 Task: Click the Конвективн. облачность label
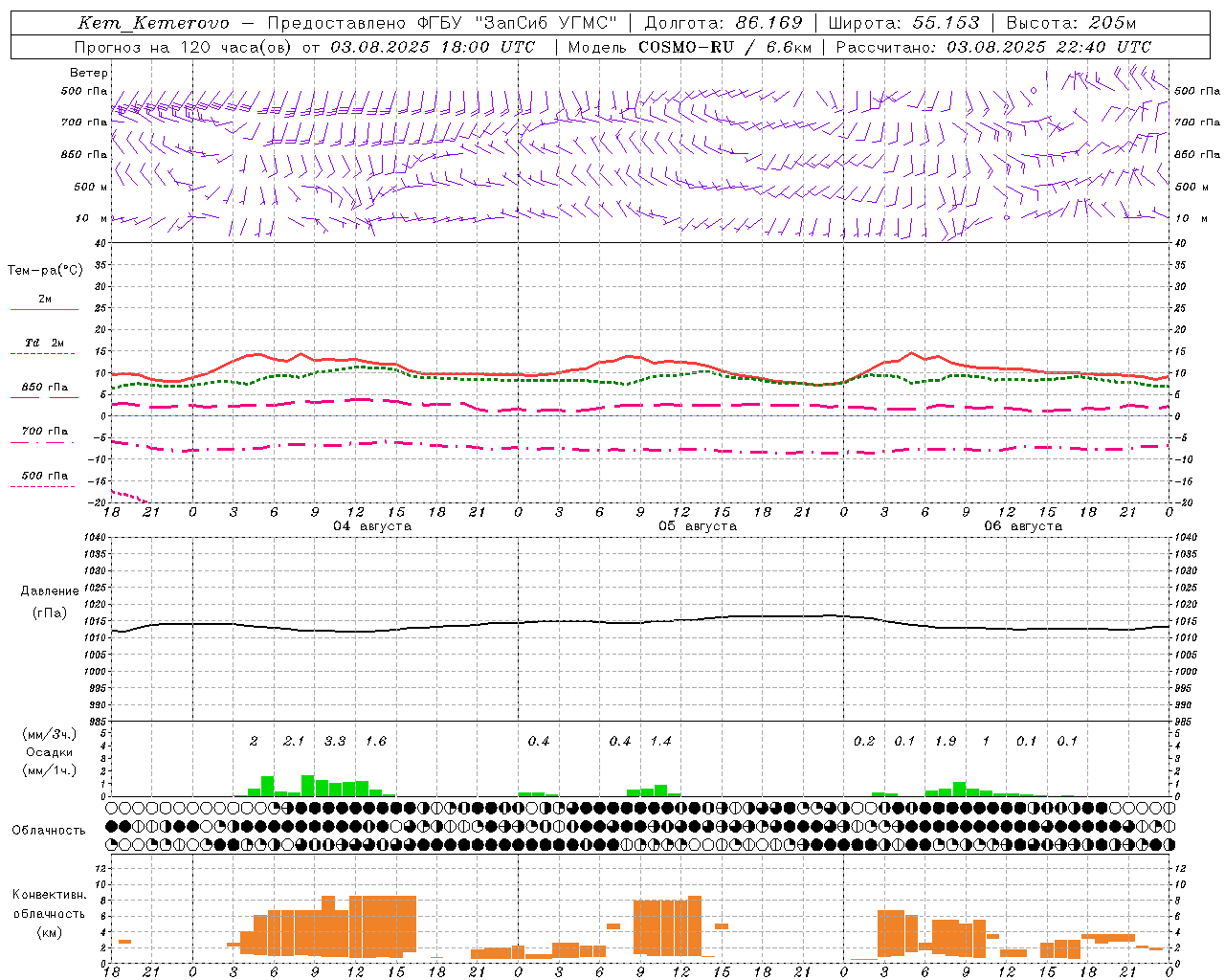pyautogui.click(x=50, y=904)
